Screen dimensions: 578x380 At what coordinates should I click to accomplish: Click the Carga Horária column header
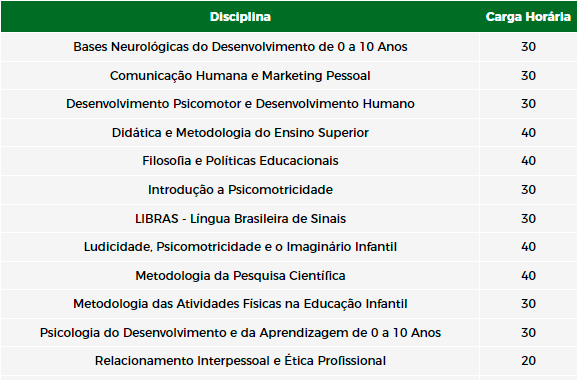528,17
